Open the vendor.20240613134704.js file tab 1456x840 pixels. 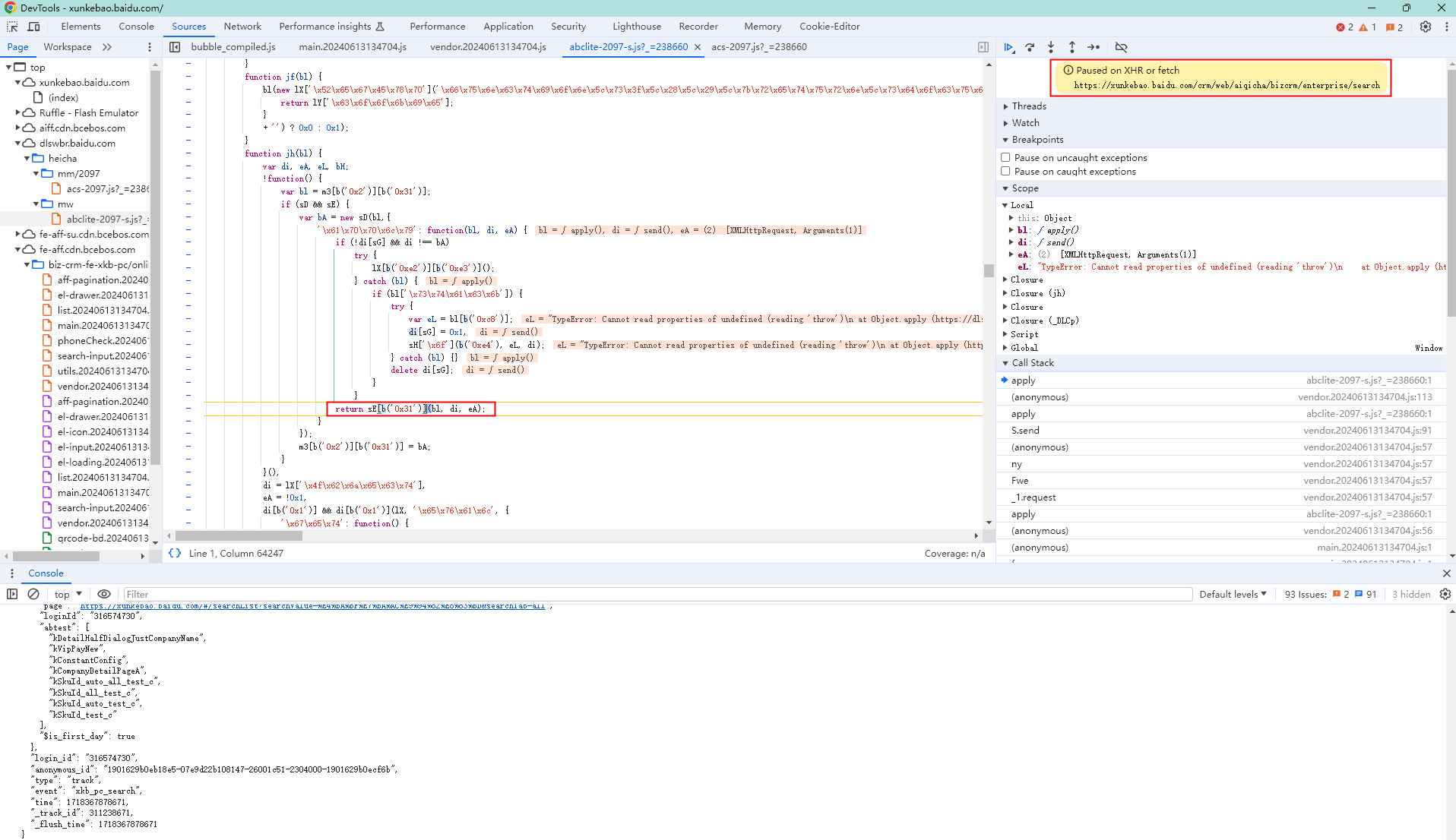click(x=488, y=47)
